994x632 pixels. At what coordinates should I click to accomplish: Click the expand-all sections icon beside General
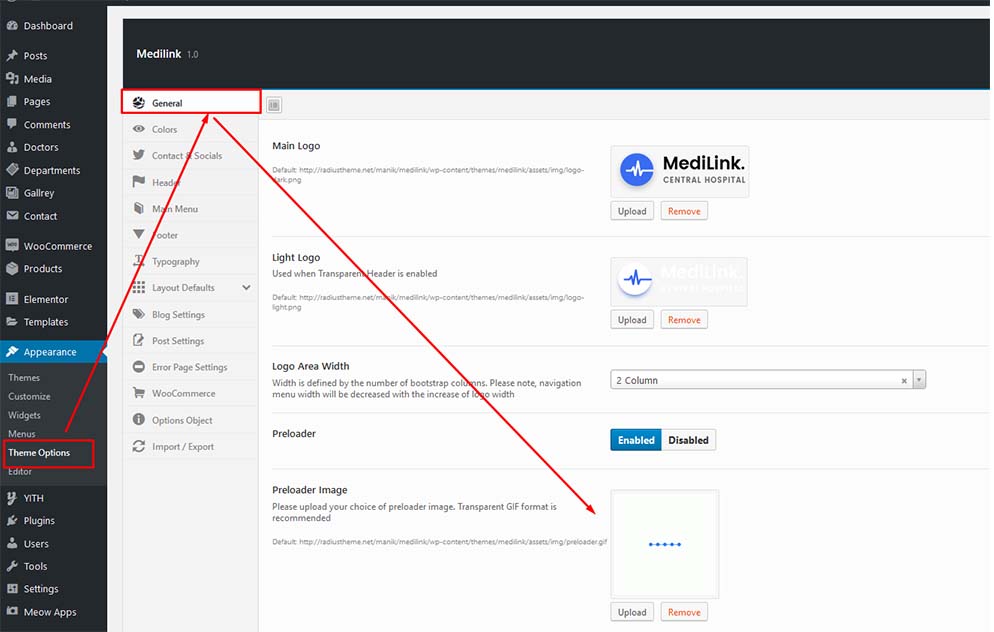[274, 105]
